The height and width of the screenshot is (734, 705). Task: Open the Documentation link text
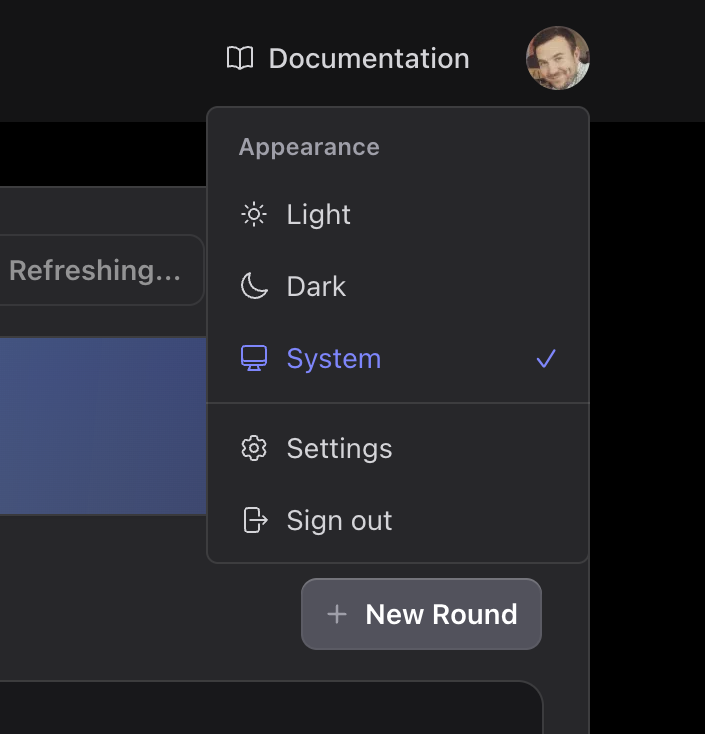coord(368,59)
